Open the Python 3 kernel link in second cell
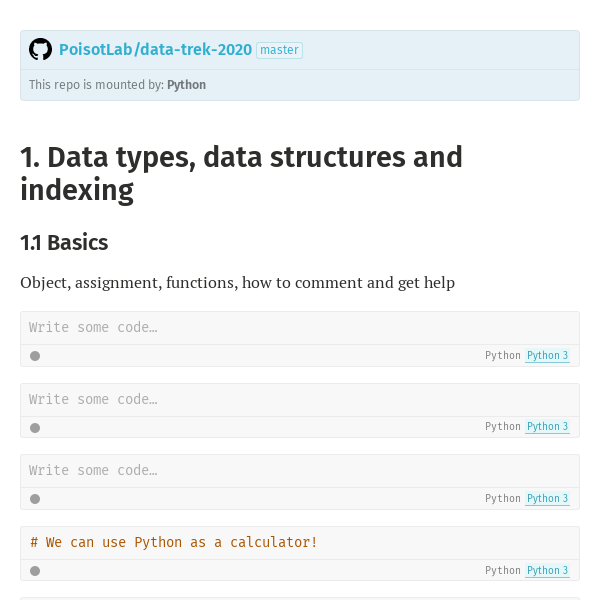Viewport: 600px width, 600px height. pos(547,427)
